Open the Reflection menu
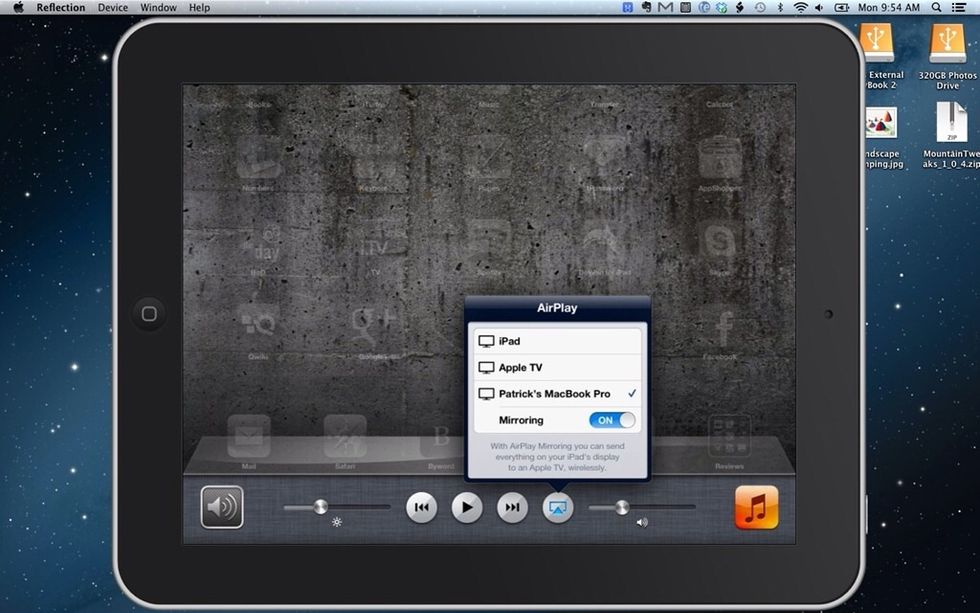The height and width of the screenshot is (613, 980). pos(61,7)
